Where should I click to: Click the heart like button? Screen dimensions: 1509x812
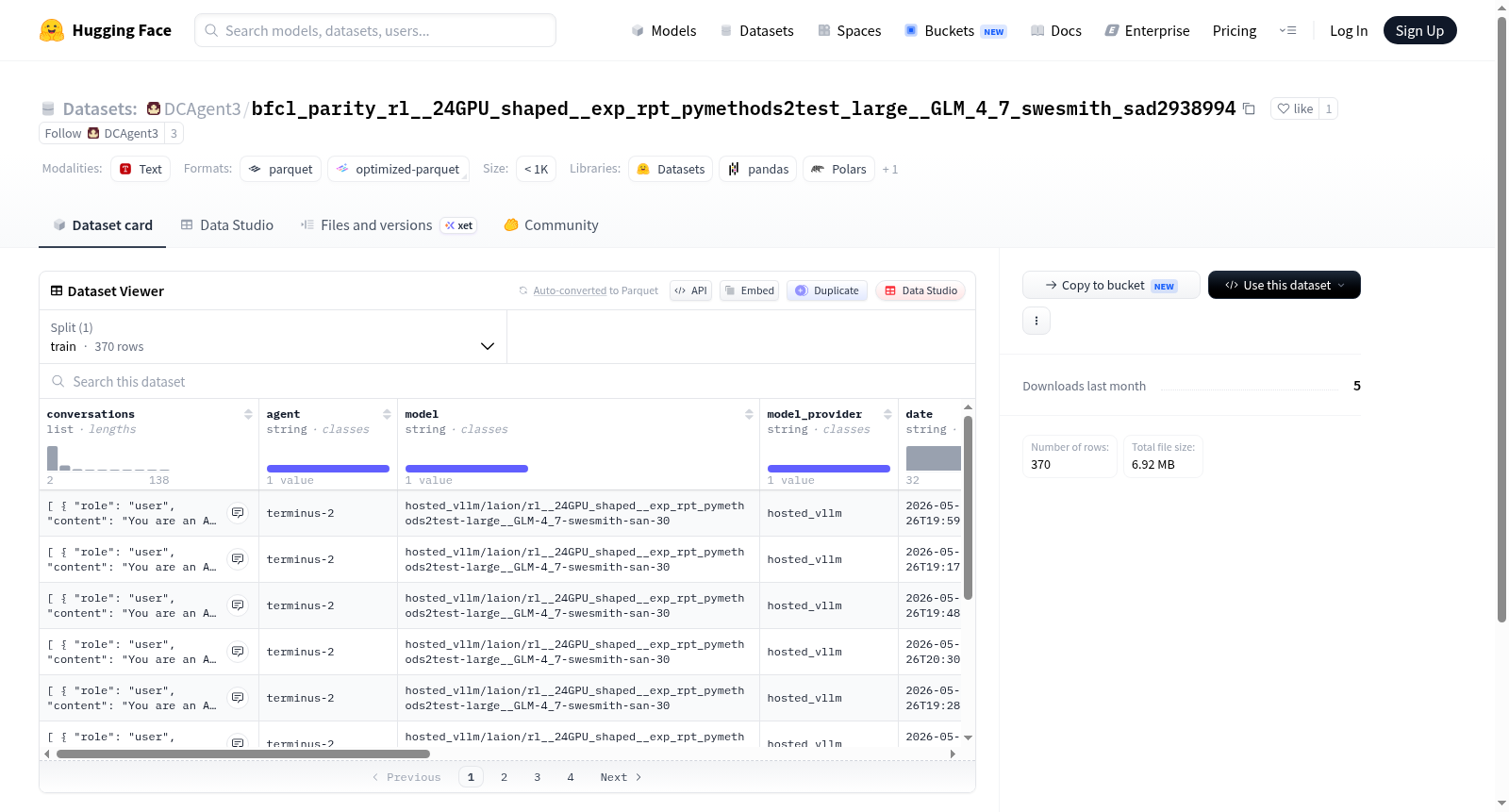tap(1294, 108)
